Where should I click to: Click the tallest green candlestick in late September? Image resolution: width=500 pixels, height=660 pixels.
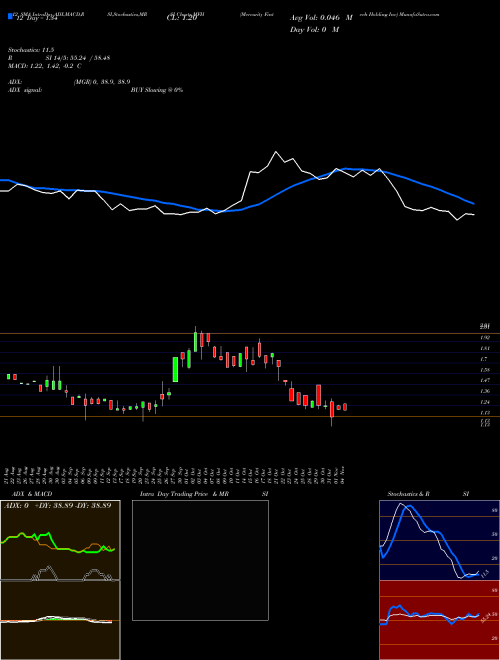176,370
